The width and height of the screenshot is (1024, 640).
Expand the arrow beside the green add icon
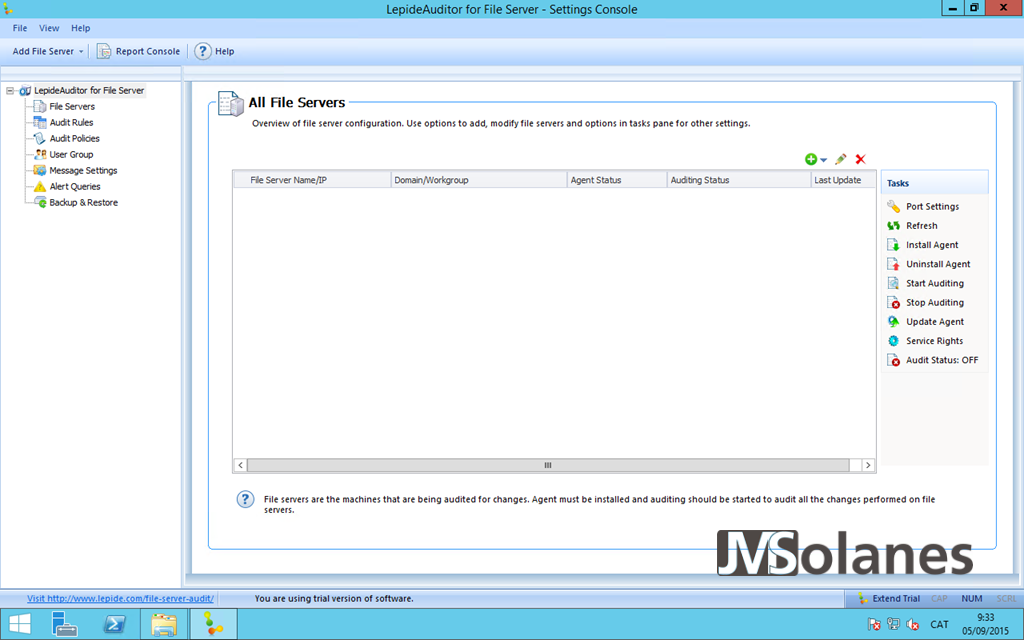(x=824, y=160)
